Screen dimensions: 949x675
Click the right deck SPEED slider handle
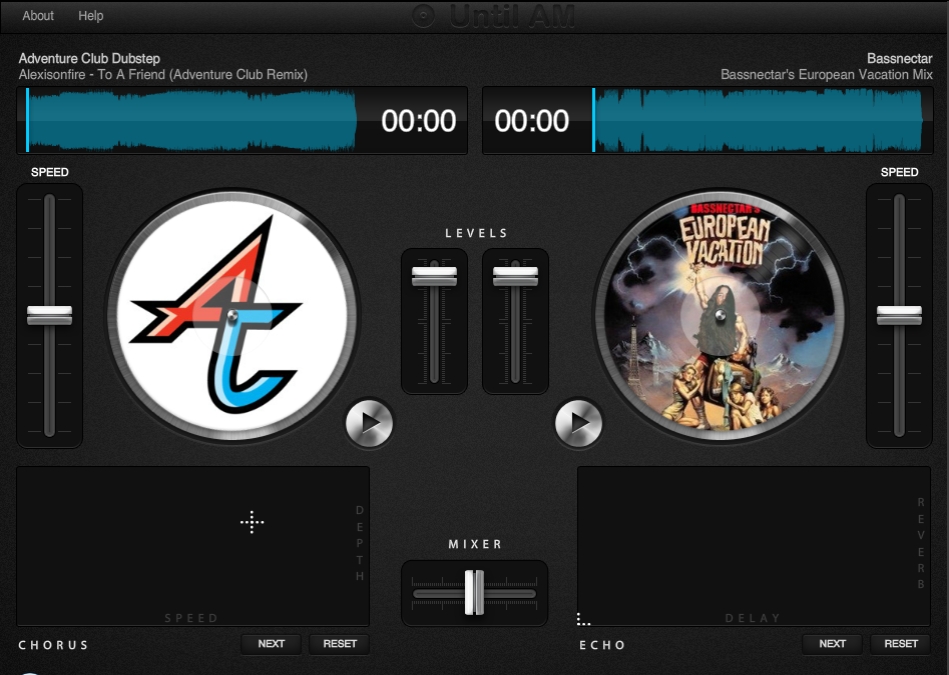(899, 316)
